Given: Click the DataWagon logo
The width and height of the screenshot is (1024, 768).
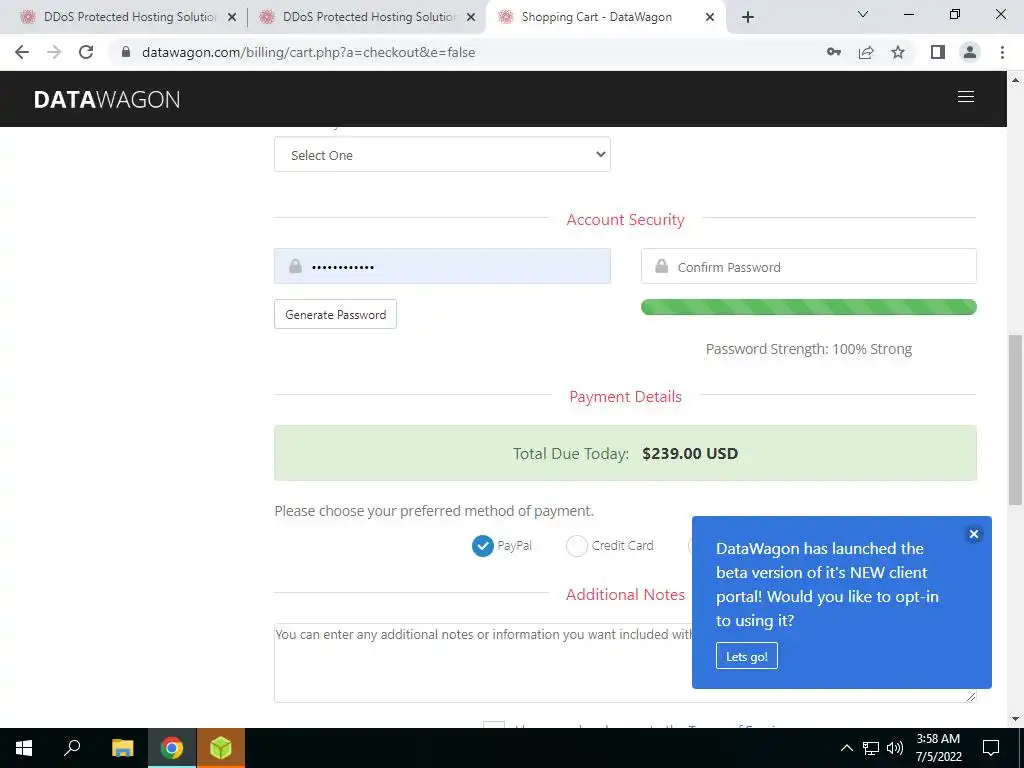Looking at the screenshot, I should pos(107,99).
